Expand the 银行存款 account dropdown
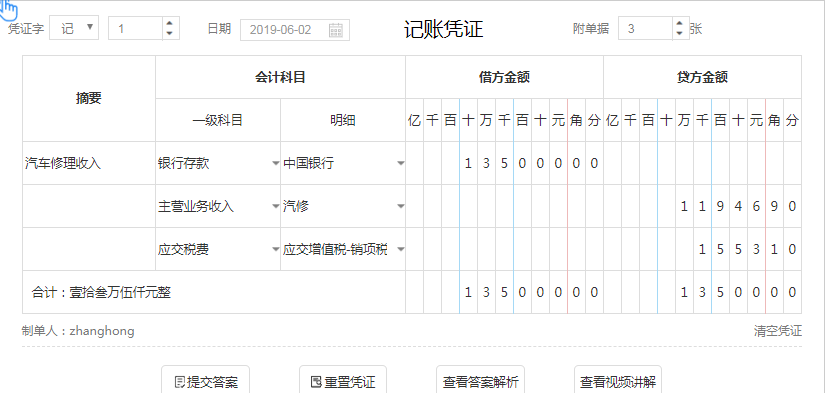This screenshot has height=393, width=825. point(275,164)
